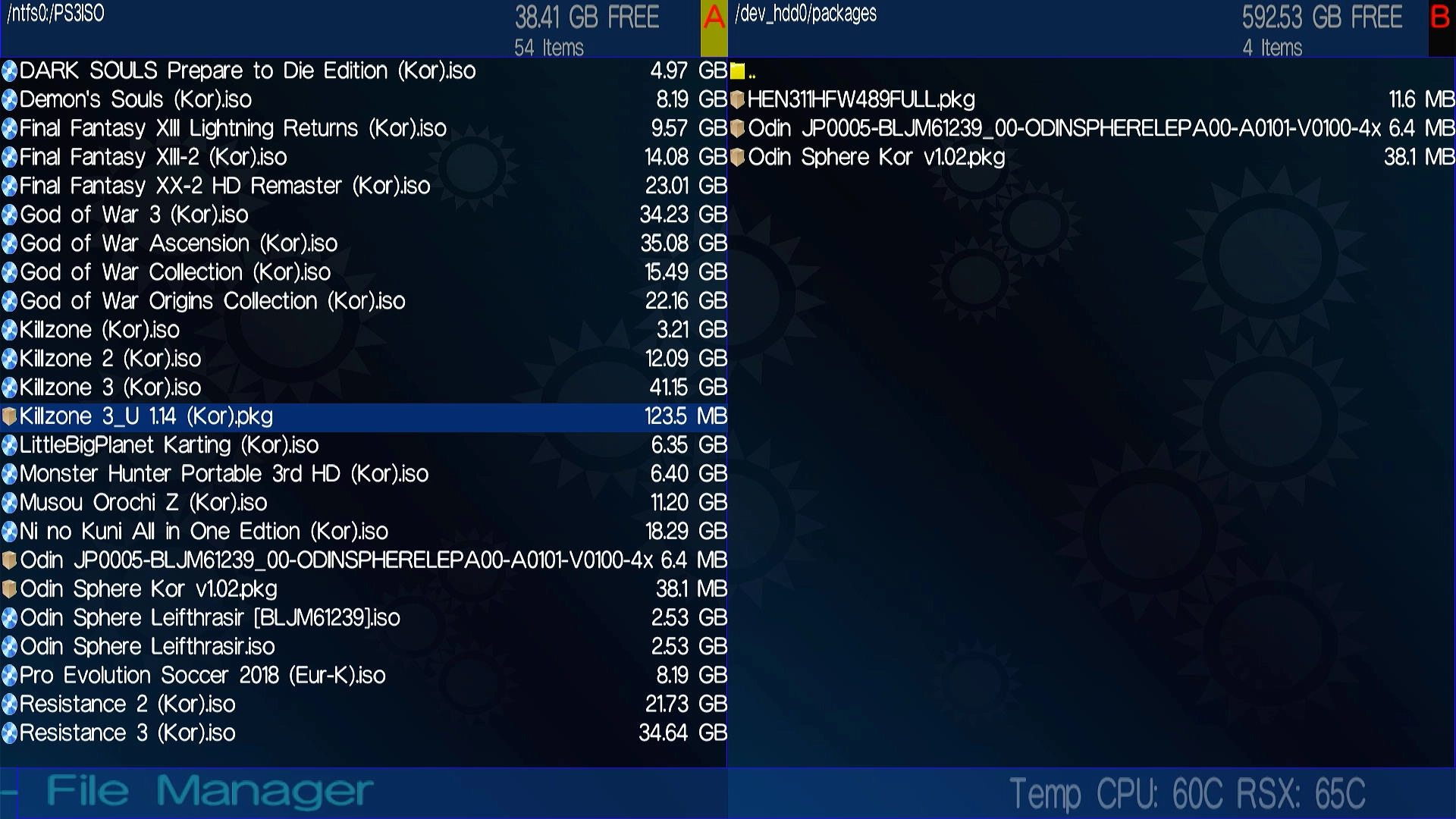1456x819 pixels.
Task: Select Demon's Souls (Kor).iso file name
Action: pyautogui.click(x=136, y=100)
